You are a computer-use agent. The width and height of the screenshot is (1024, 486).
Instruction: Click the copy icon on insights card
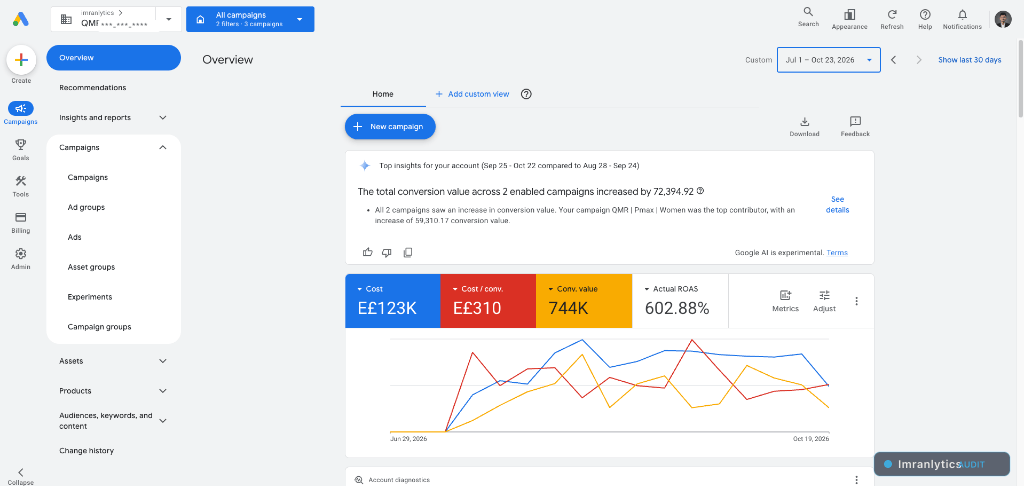point(408,252)
